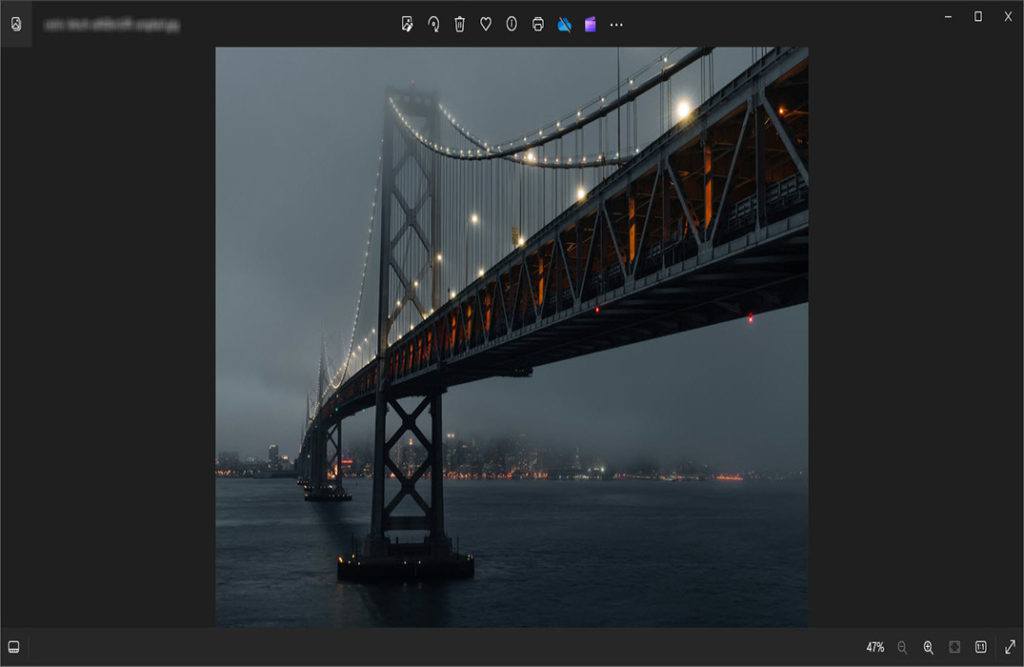
Task: Open the Photos gallery icon at top-left
Action: point(16,24)
